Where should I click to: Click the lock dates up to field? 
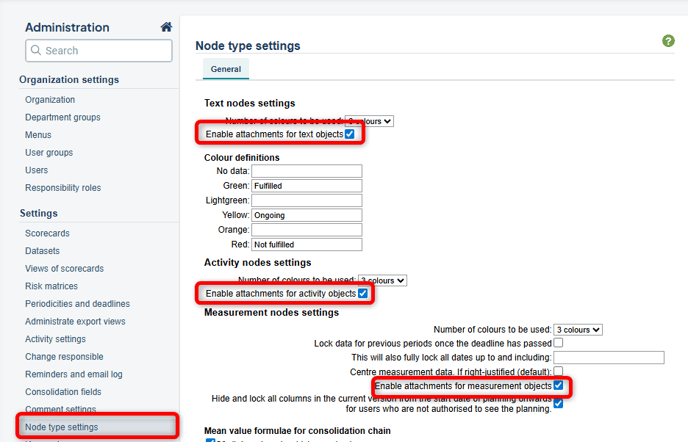608,358
